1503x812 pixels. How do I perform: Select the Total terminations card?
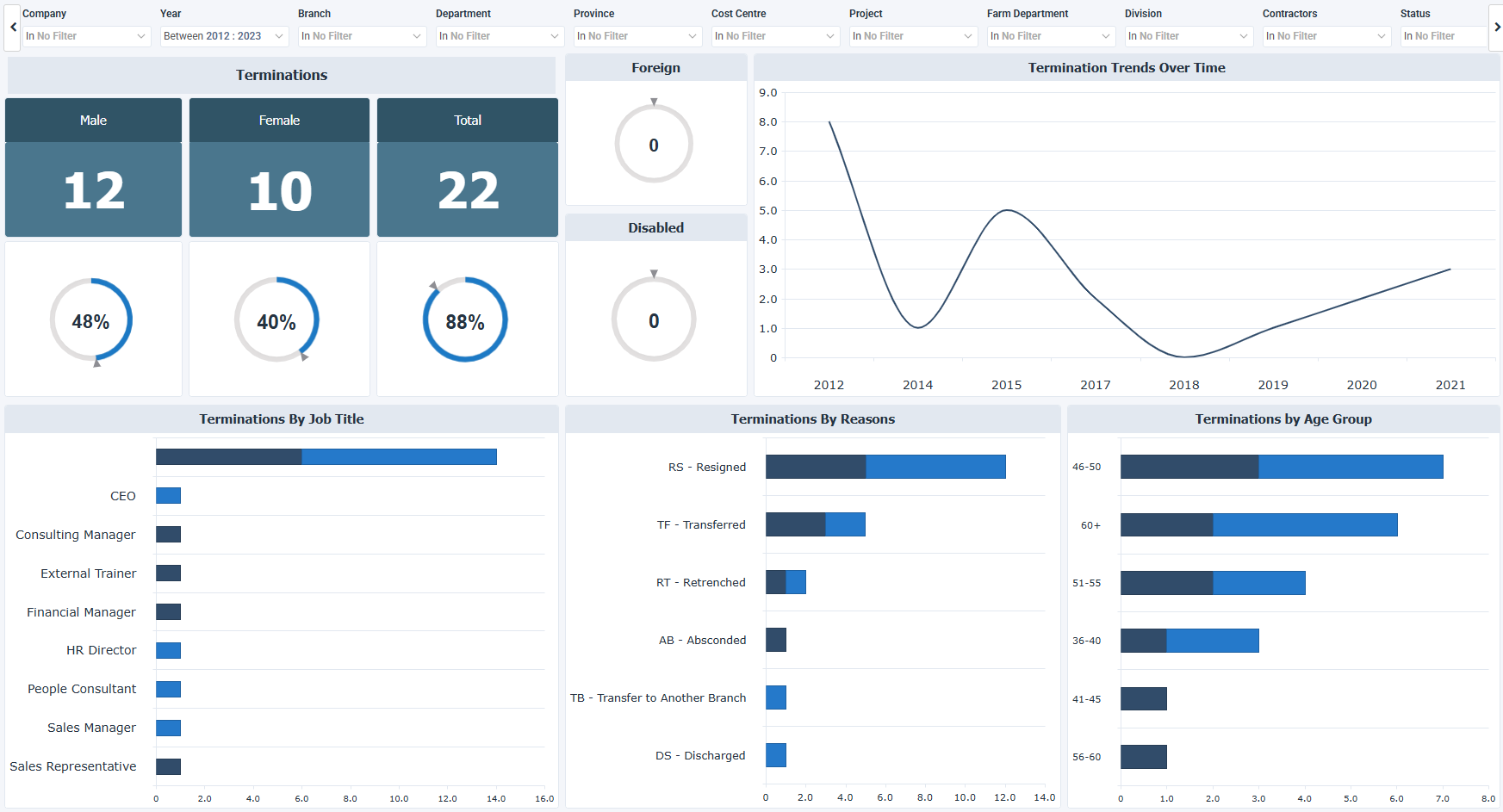(x=468, y=167)
